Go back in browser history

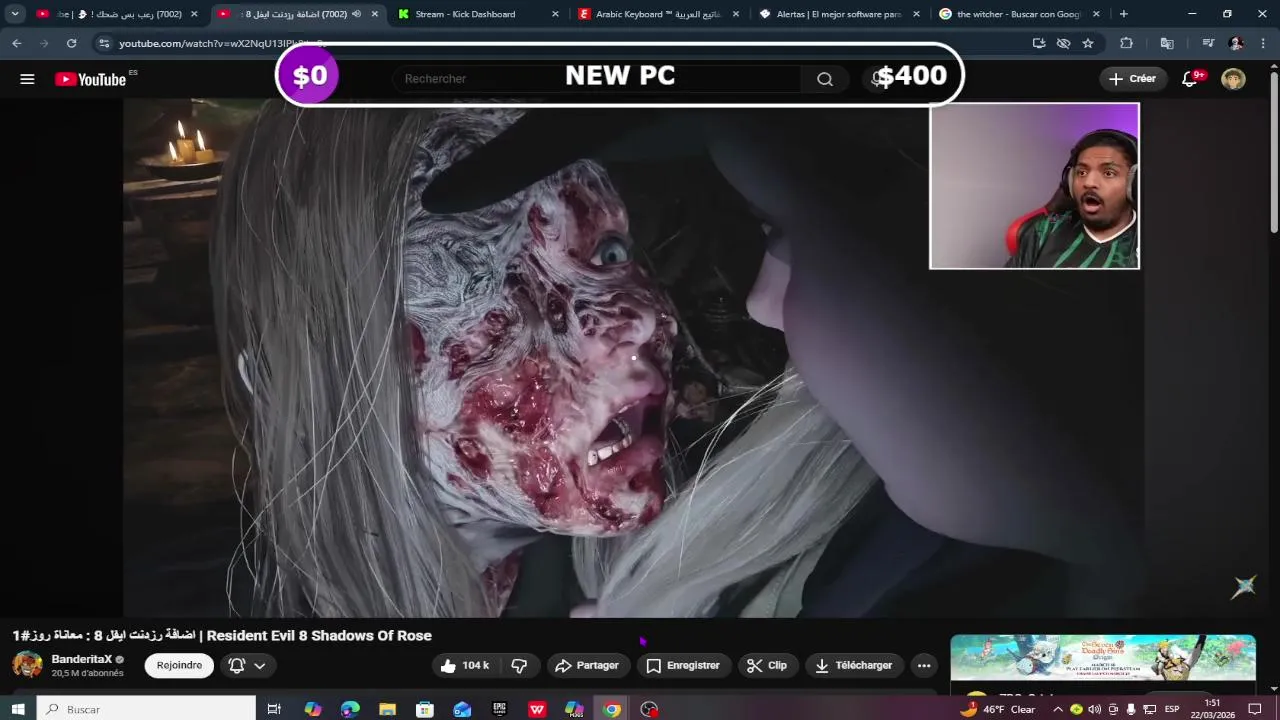coord(17,43)
